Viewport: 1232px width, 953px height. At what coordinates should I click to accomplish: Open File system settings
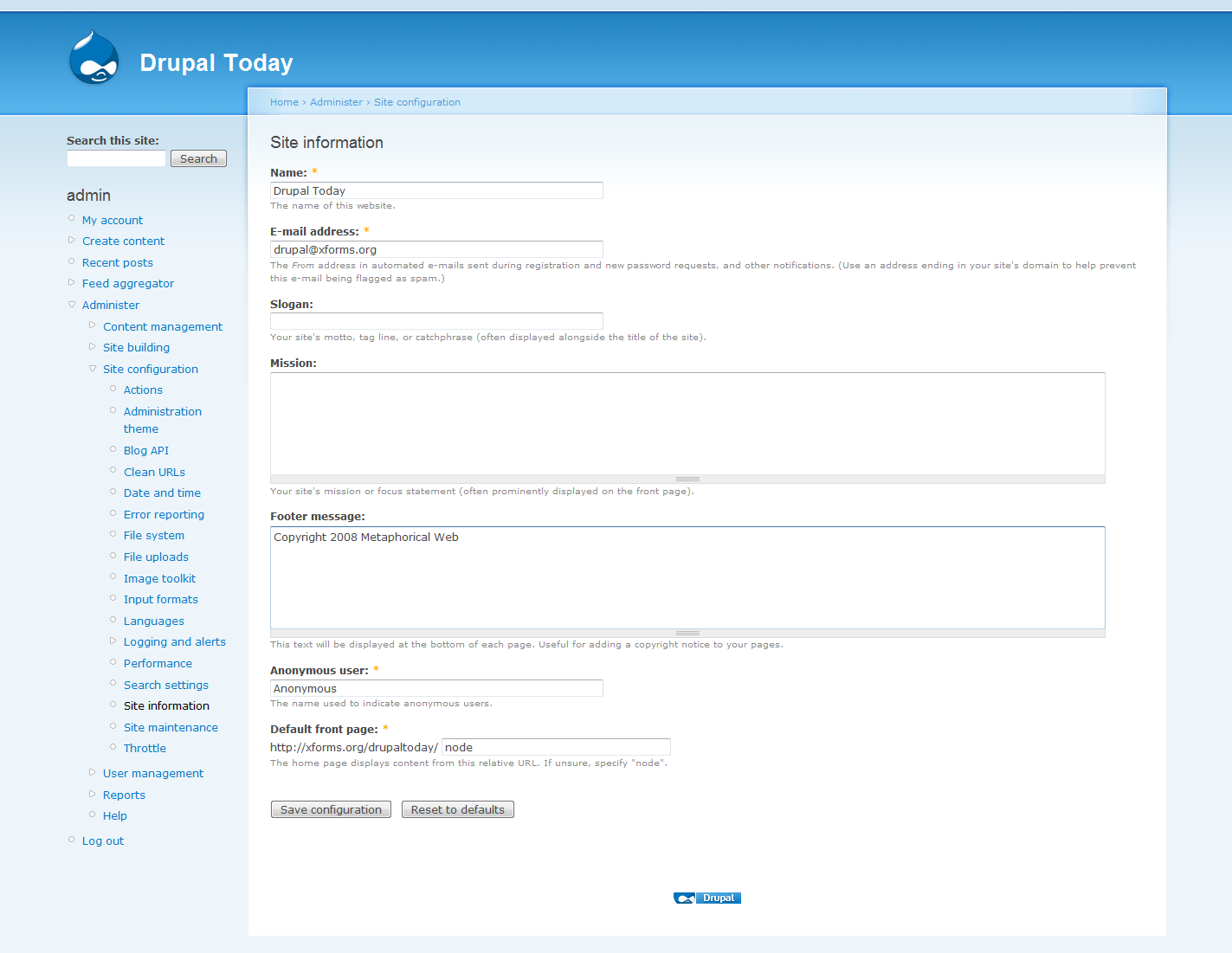pos(154,535)
